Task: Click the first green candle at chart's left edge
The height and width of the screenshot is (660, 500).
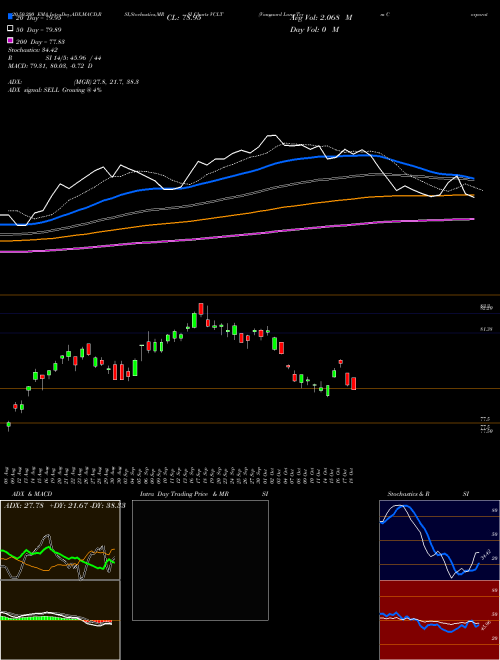Action: 8,425
